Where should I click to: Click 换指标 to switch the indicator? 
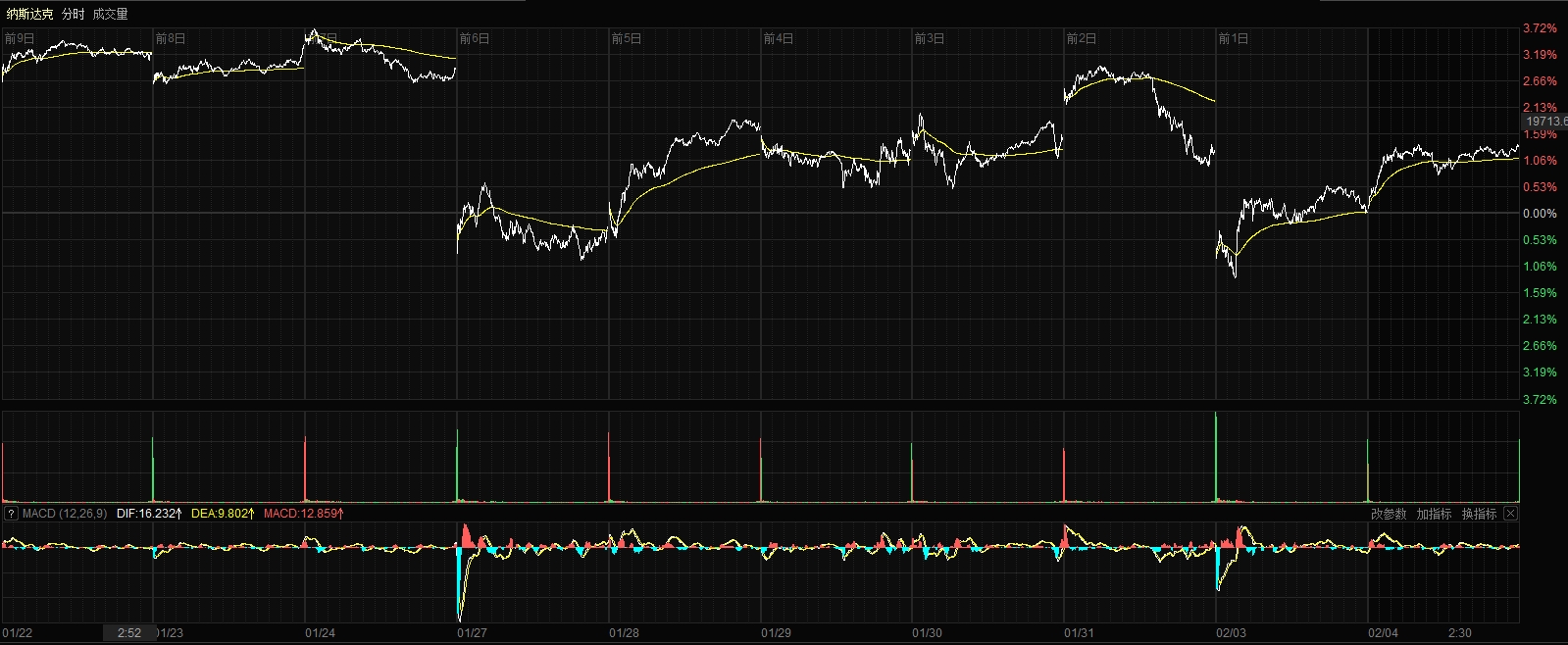pyautogui.click(x=1479, y=514)
